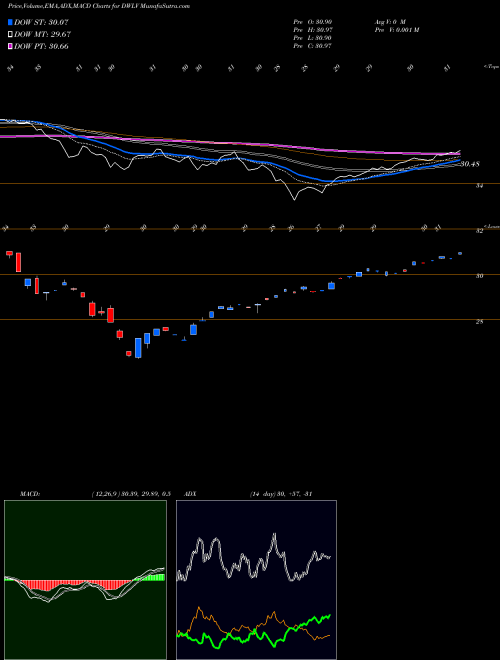Click the 'Pre C: 30.97' value
Screen dimensions: 500x660
tap(313, 46)
